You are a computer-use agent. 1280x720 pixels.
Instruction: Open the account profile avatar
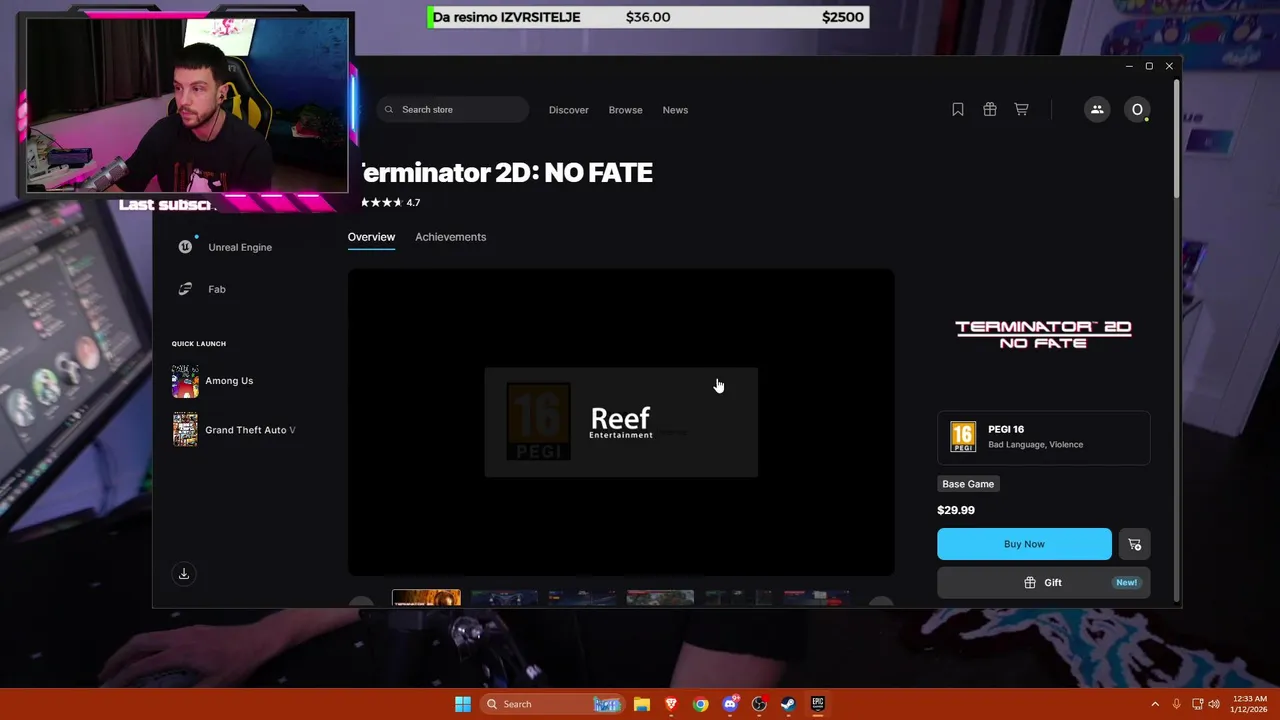point(1137,110)
